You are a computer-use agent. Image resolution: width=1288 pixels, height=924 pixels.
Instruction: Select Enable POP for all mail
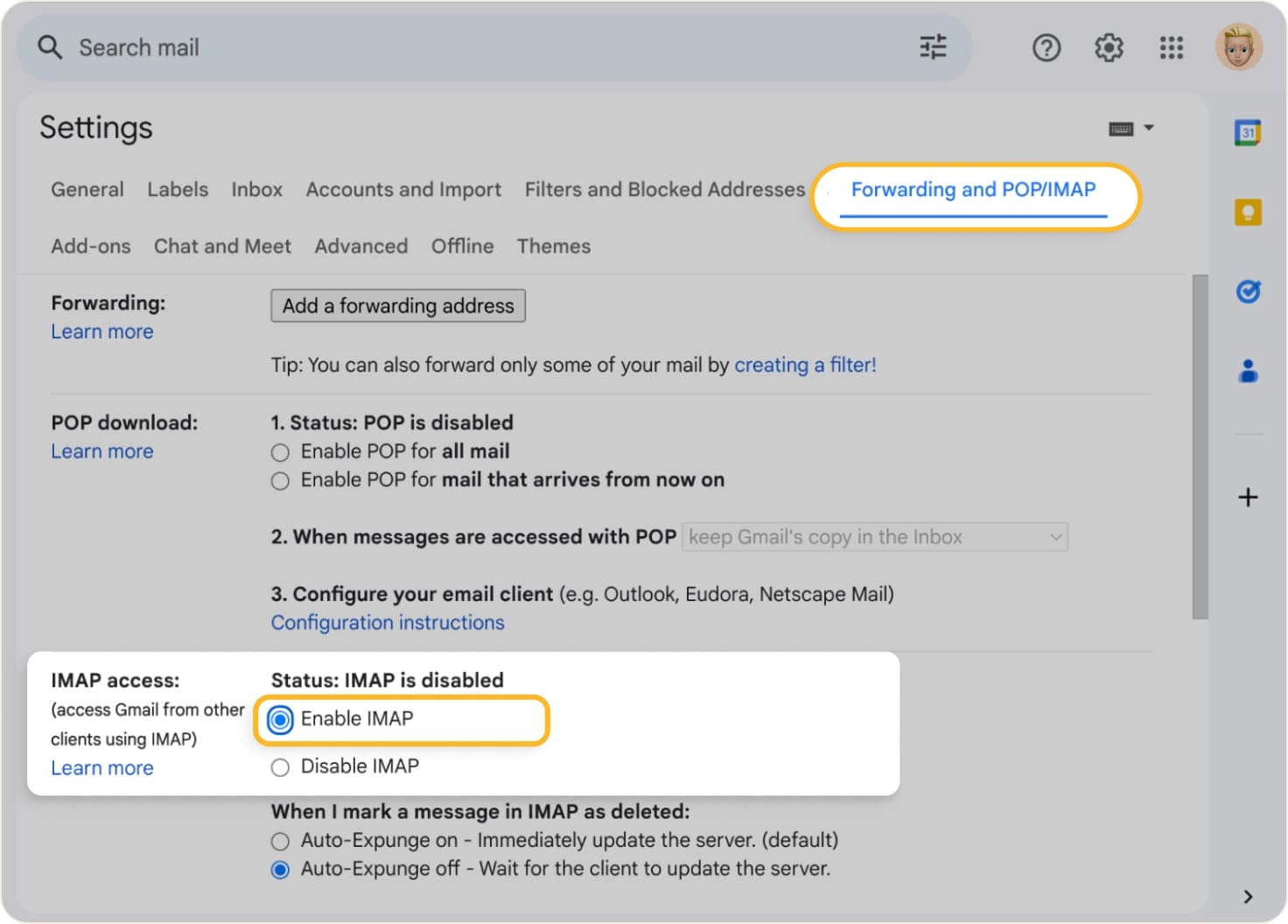point(280,452)
